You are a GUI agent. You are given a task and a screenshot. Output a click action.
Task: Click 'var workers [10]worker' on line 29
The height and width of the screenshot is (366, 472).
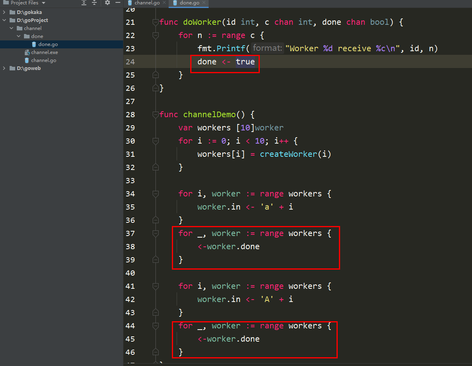click(x=231, y=128)
